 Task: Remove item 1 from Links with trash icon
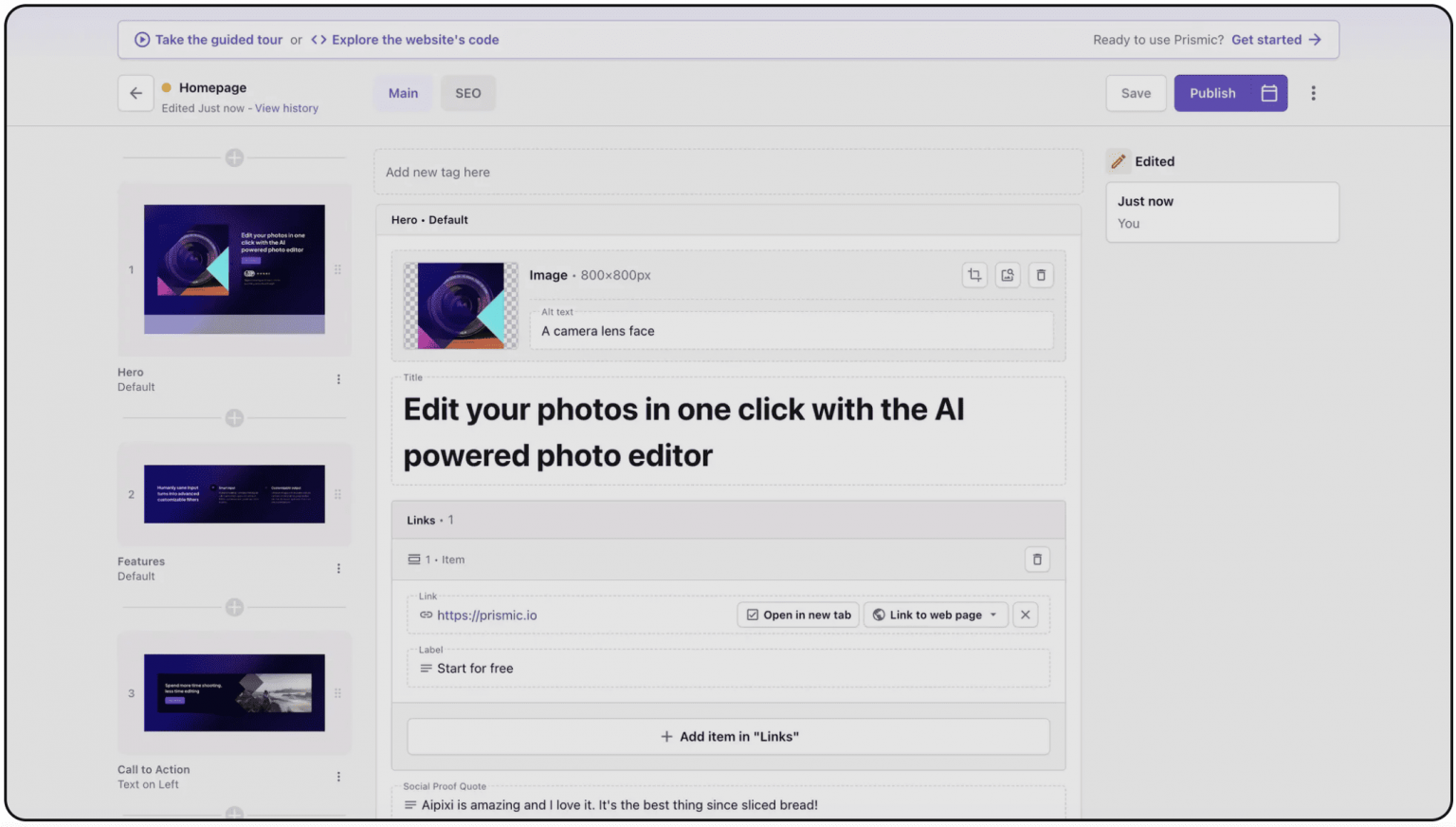click(1037, 560)
